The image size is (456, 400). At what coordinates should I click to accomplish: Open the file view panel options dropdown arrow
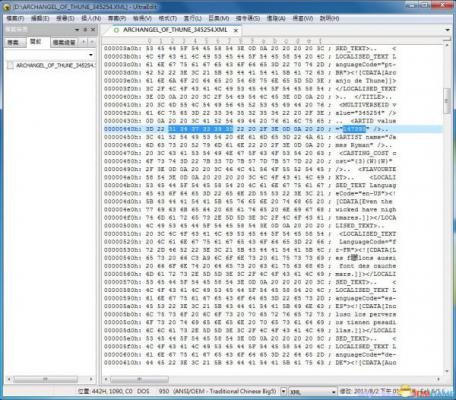coord(77,30)
